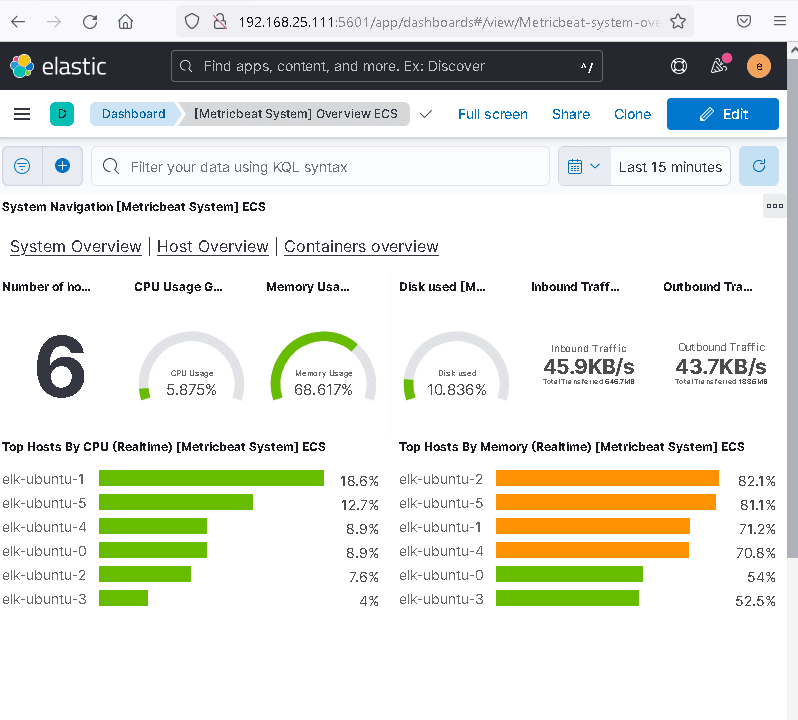Click the Outbound Traffic 43.7KB/s value
This screenshot has width=798, height=720.
(721, 366)
